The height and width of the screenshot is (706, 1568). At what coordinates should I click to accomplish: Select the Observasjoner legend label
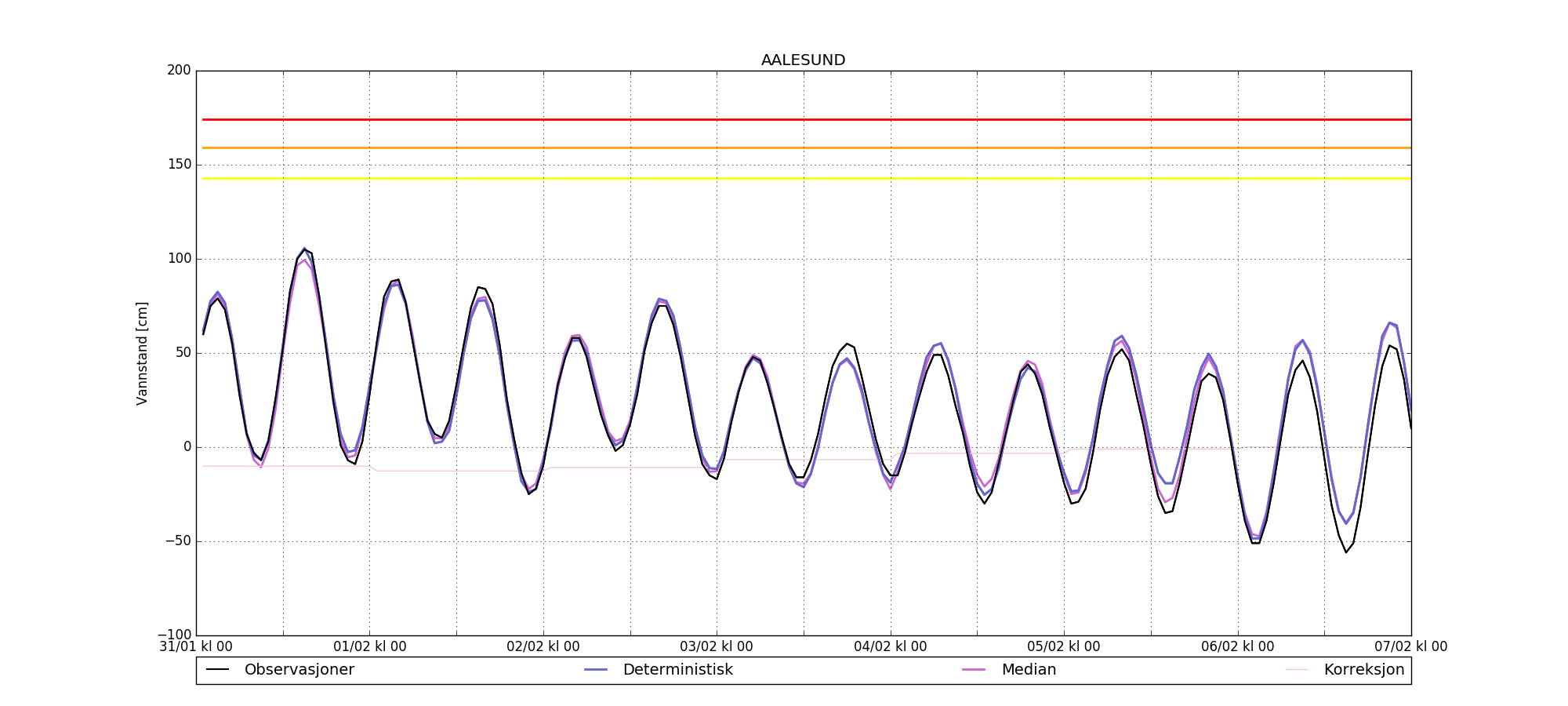(x=299, y=670)
